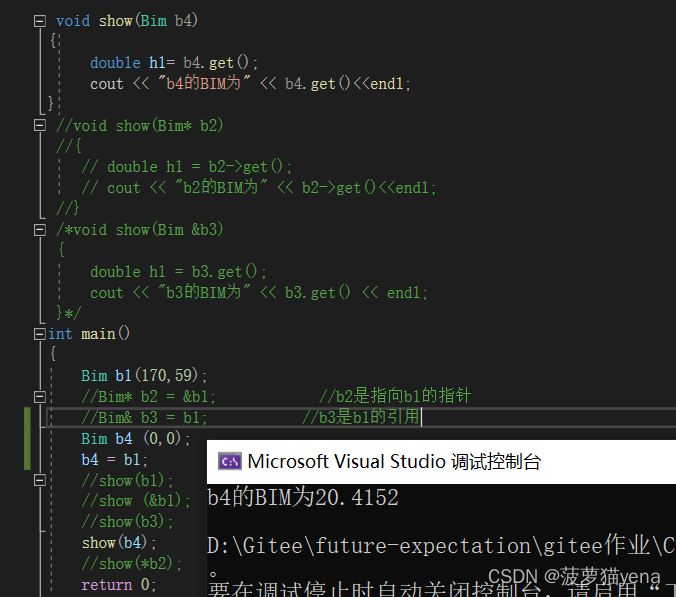Click the commented line '//show (&b1);'
The image size is (676, 597).
click(136, 501)
